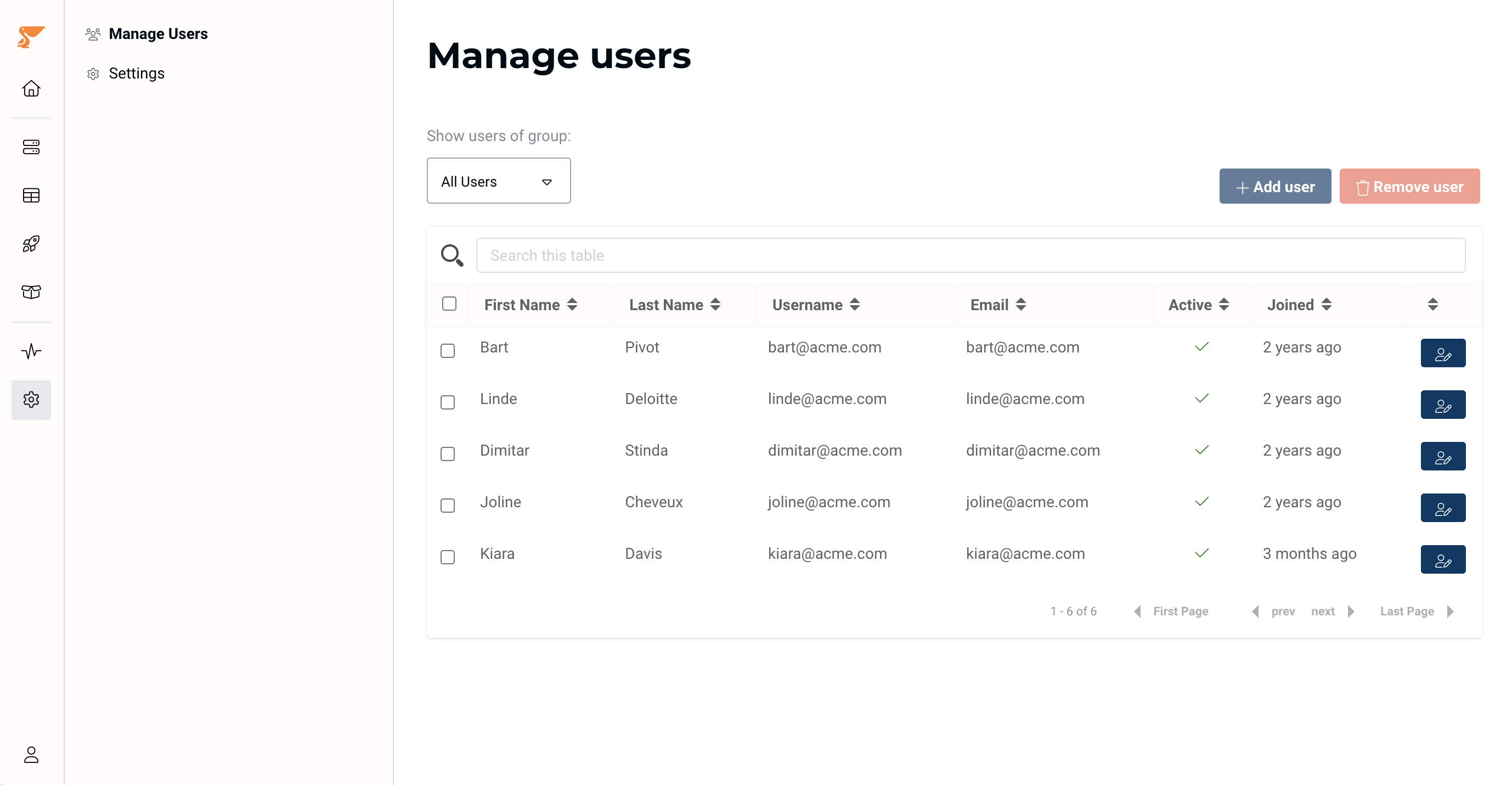Viewport: 1512px width, 785px height.
Task: Click the '1 - 6 of 6' count
Action: [1073, 611]
